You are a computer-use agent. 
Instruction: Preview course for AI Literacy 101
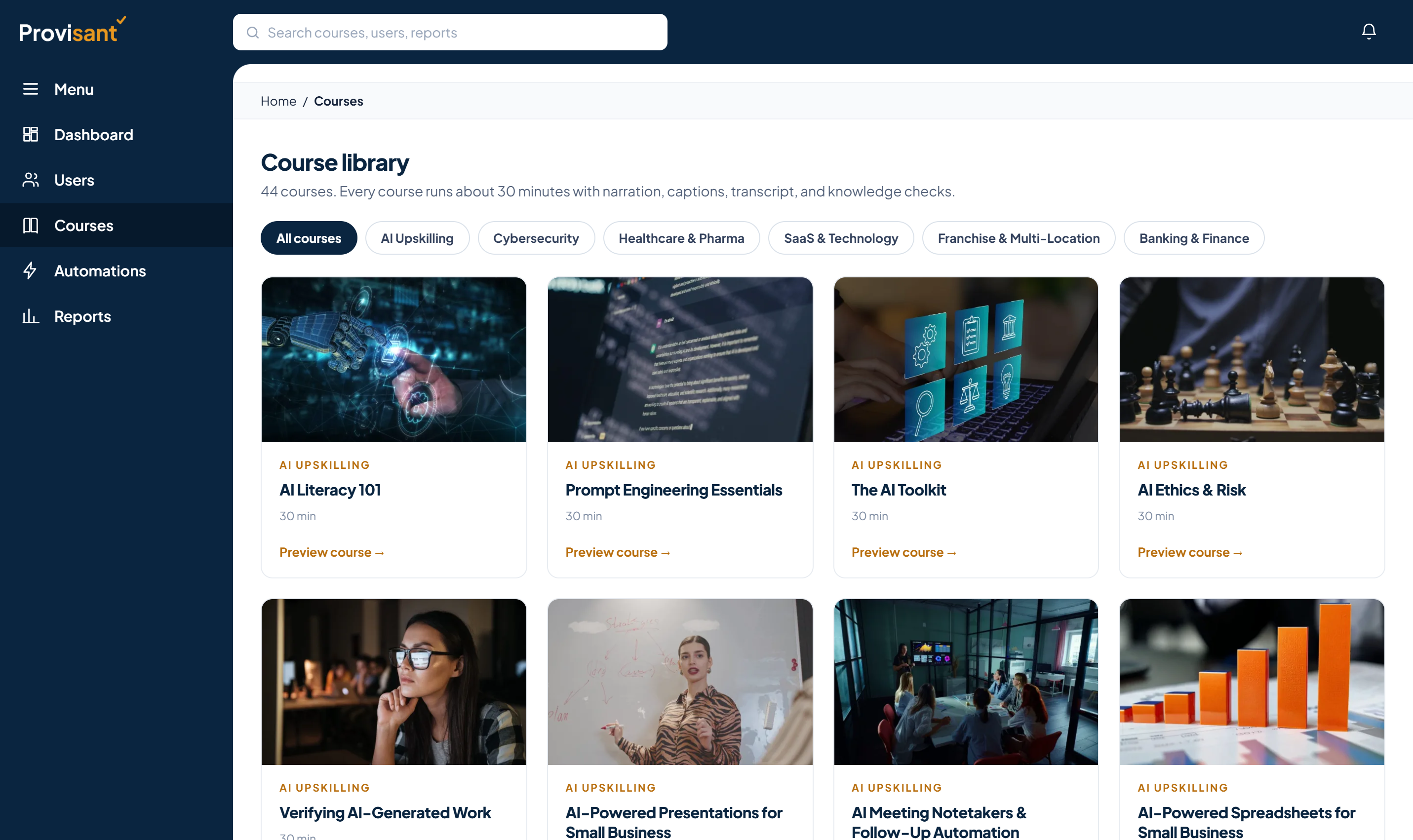(332, 552)
